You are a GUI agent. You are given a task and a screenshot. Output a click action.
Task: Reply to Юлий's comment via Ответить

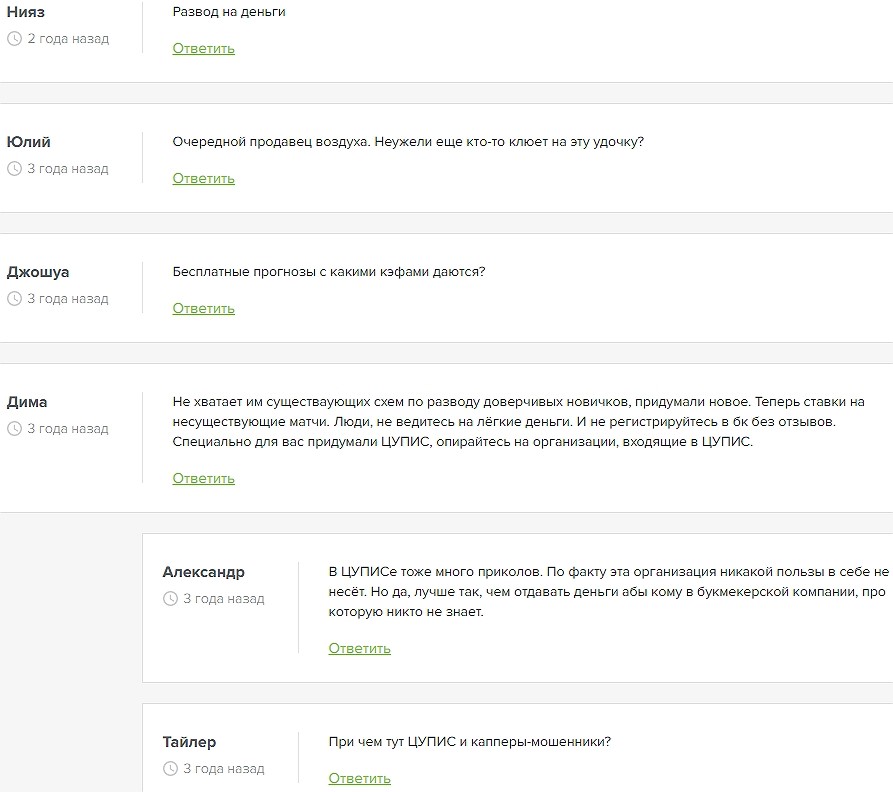203,178
